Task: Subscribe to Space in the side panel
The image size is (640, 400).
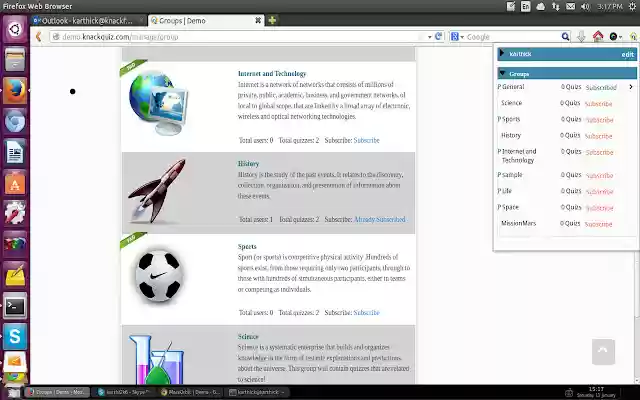Action: click(600, 208)
